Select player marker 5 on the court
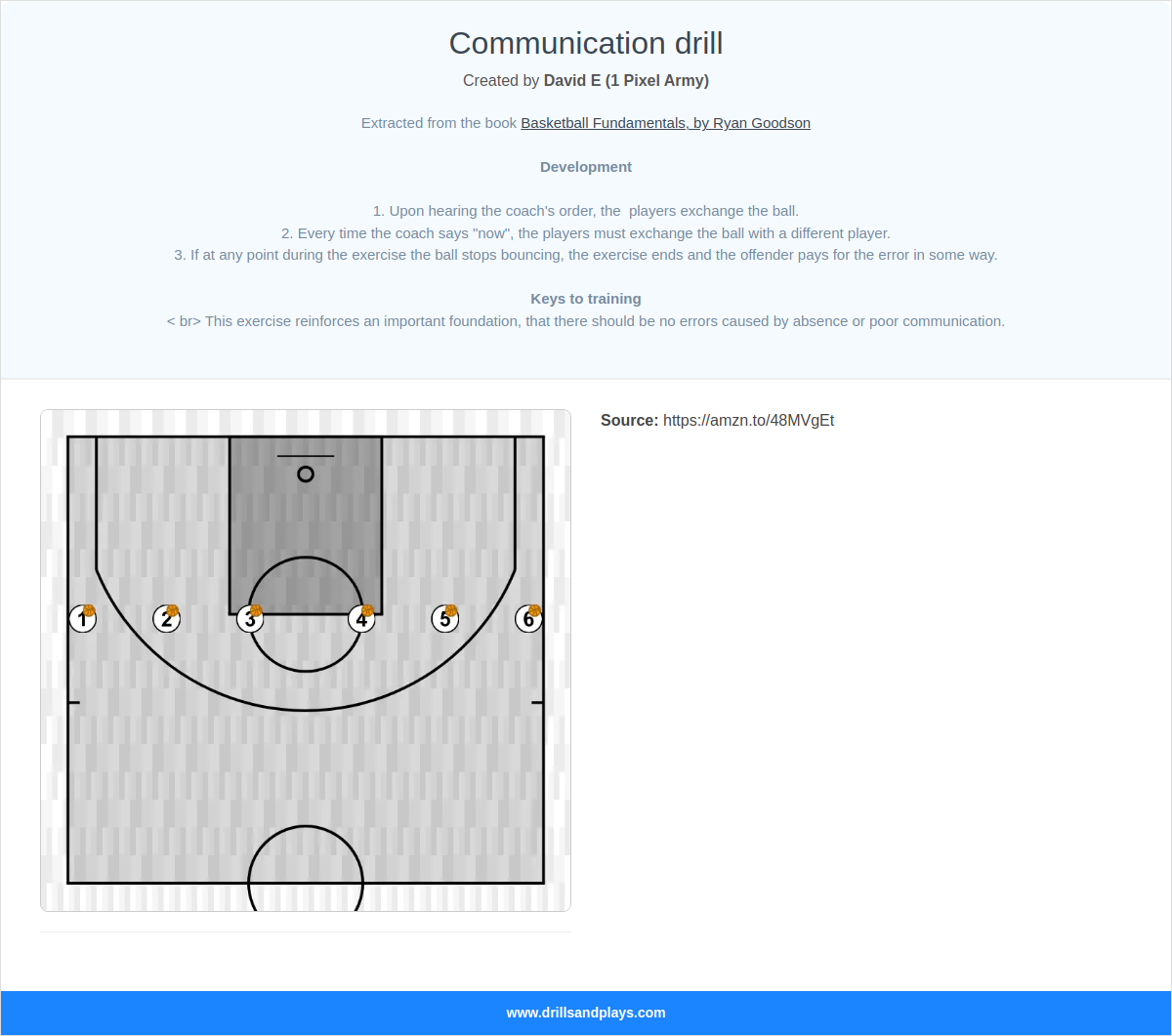The height and width of the screenshot is (1036, 1172). click(x=444, y=618)
